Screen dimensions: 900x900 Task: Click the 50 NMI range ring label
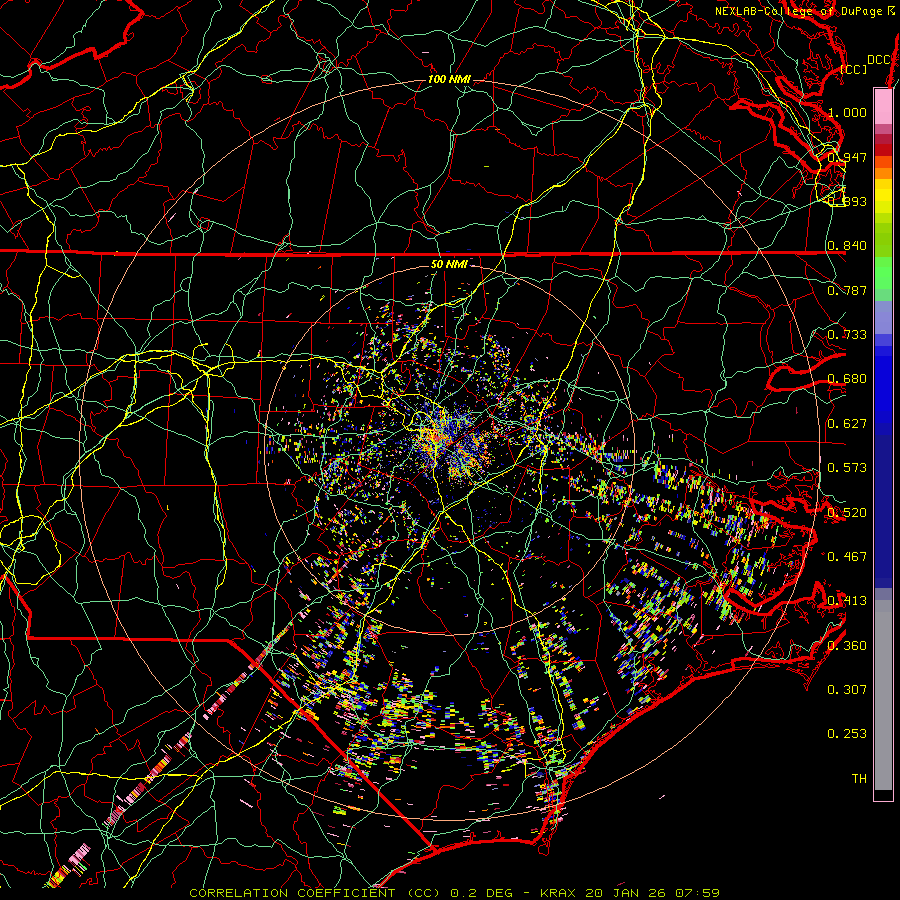pyautogui.click(x=449, y=264)
